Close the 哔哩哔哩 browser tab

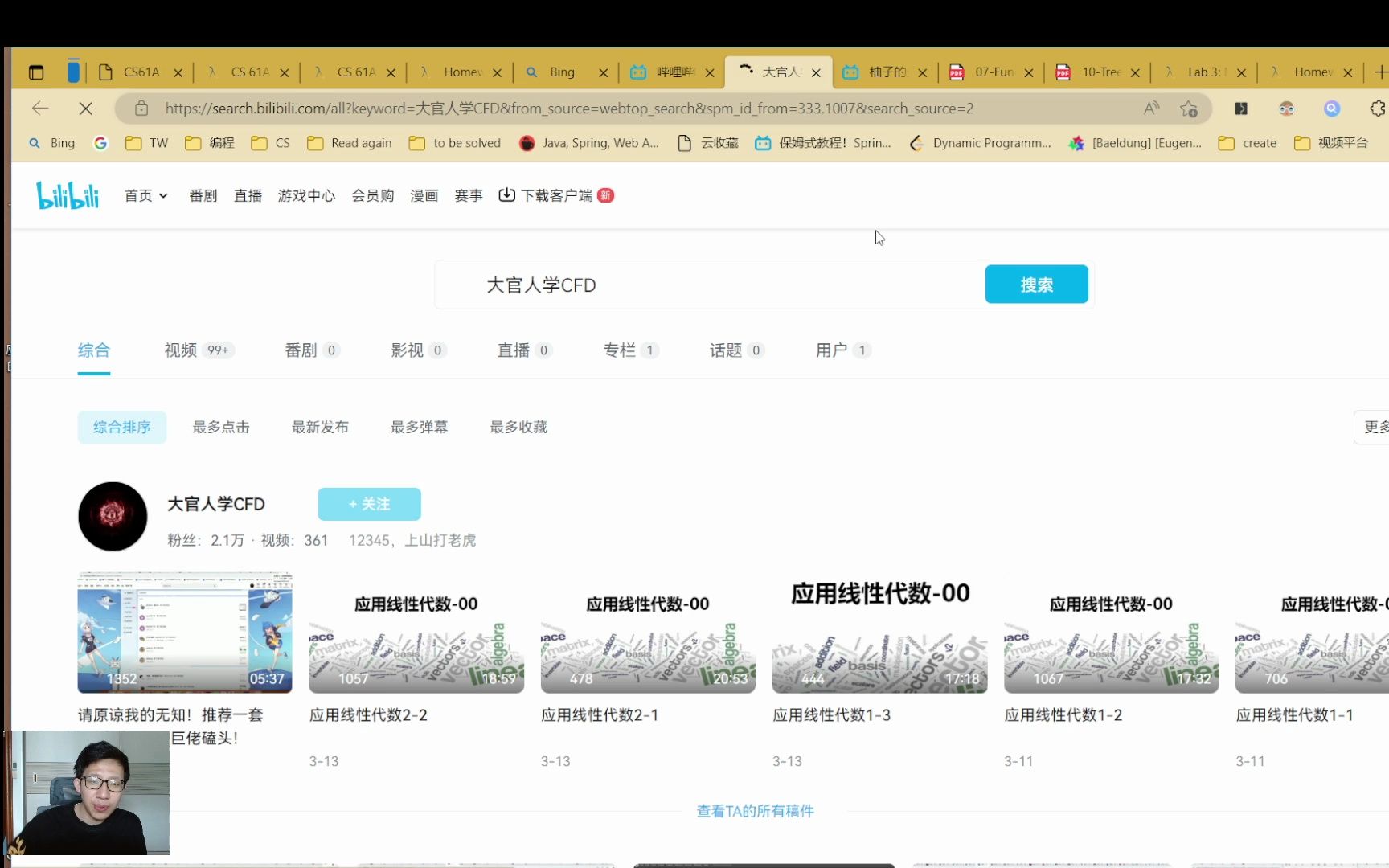(710, 72)
